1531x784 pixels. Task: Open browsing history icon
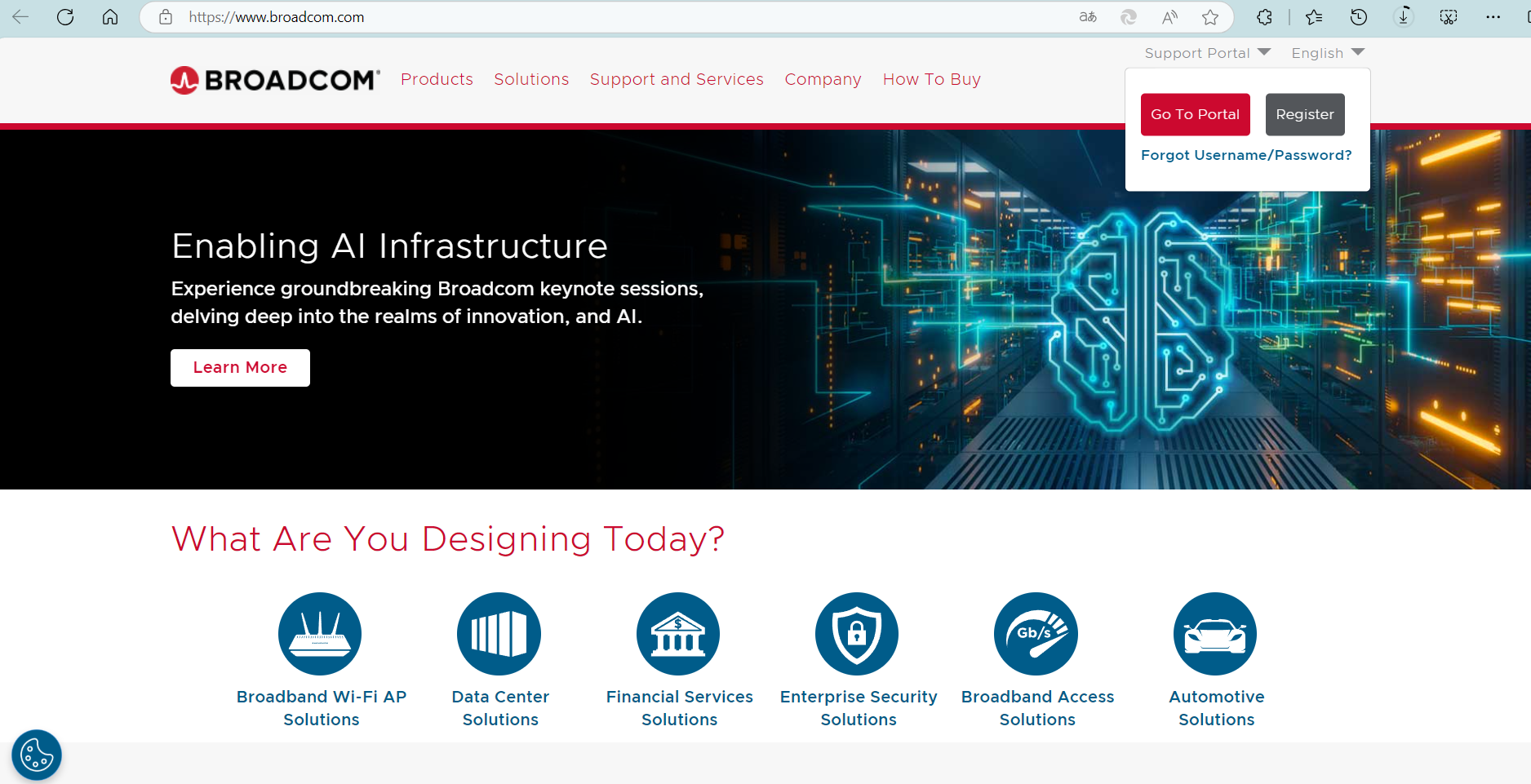click(x=1359, y=17)
